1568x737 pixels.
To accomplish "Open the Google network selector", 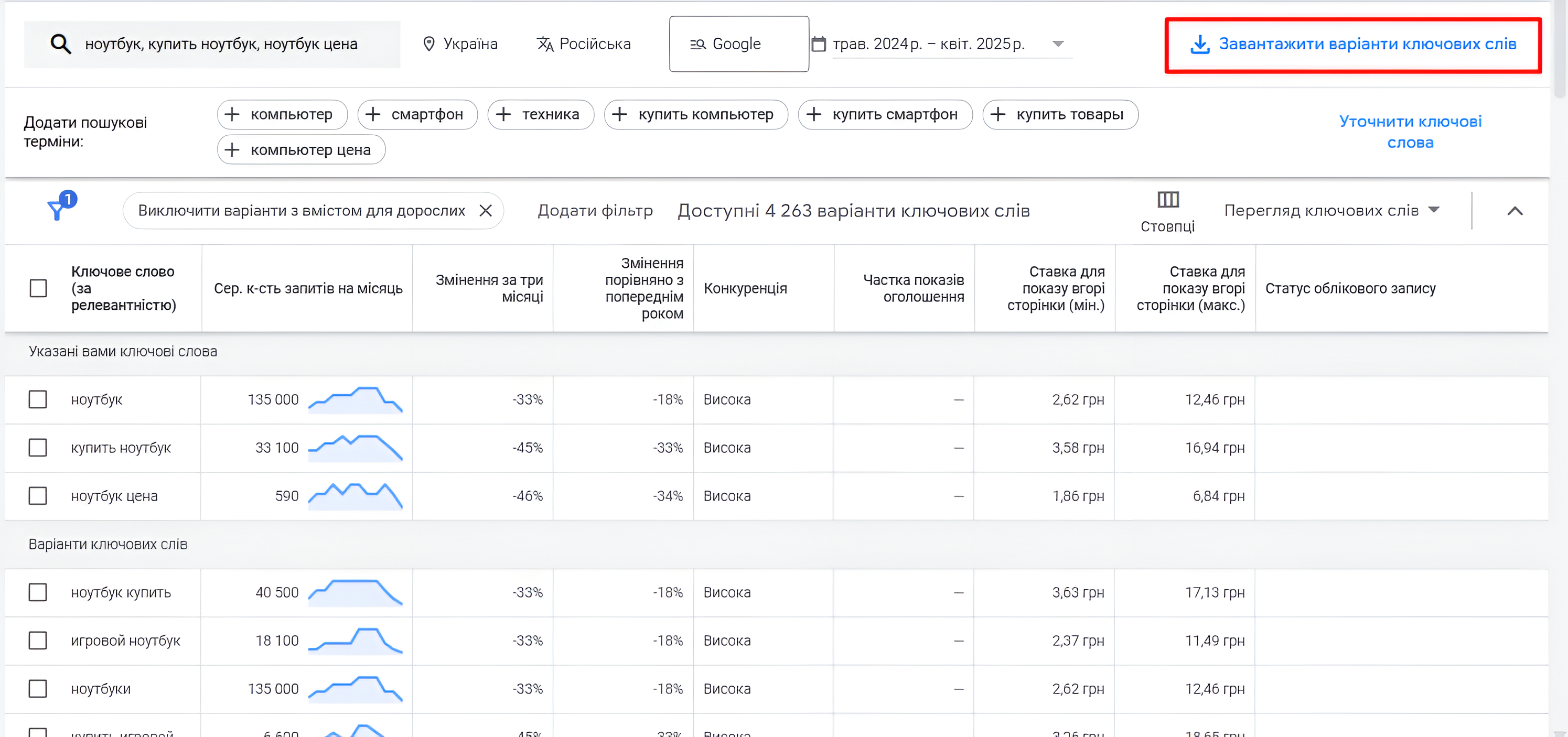I will point(739,44).
